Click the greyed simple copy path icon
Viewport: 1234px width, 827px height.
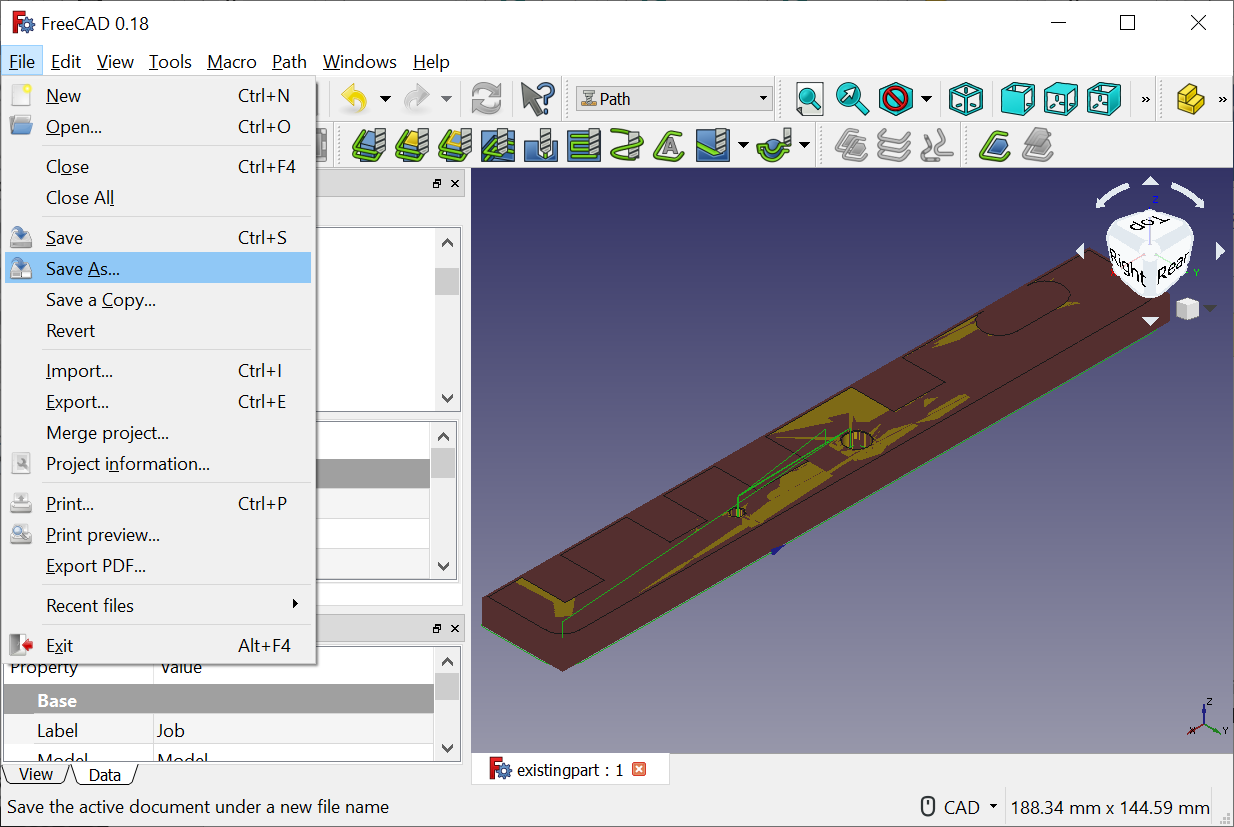point(937,145)
